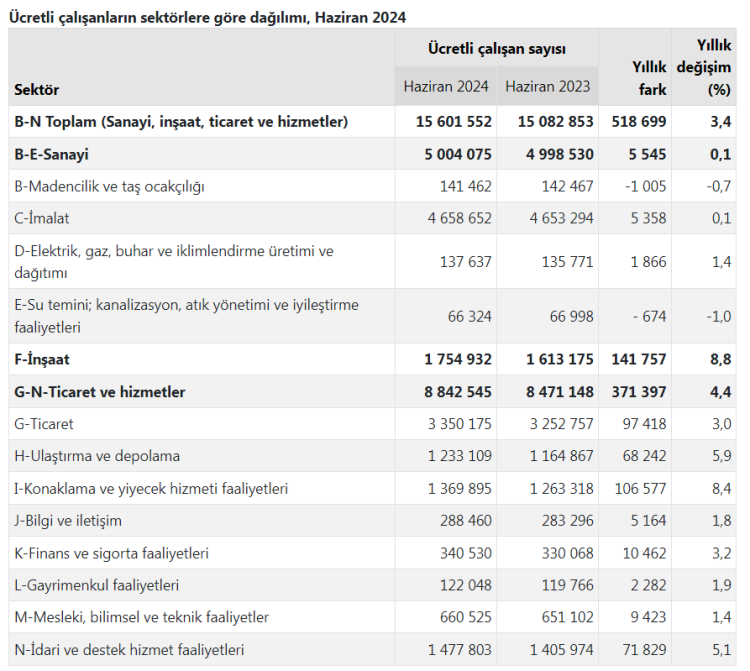The width and height of the screenshot is (750, 671).
Task: Select the 'H-Ulaştırma ve depolama' row label
Action: click(x=97, y=456)
